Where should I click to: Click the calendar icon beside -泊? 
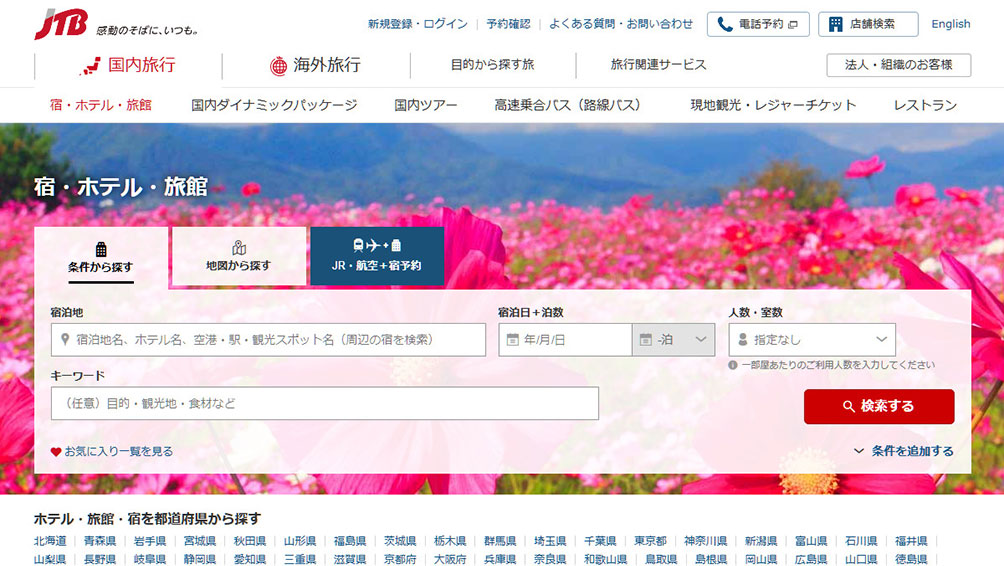pyautogui.click(x=646, y=339)
